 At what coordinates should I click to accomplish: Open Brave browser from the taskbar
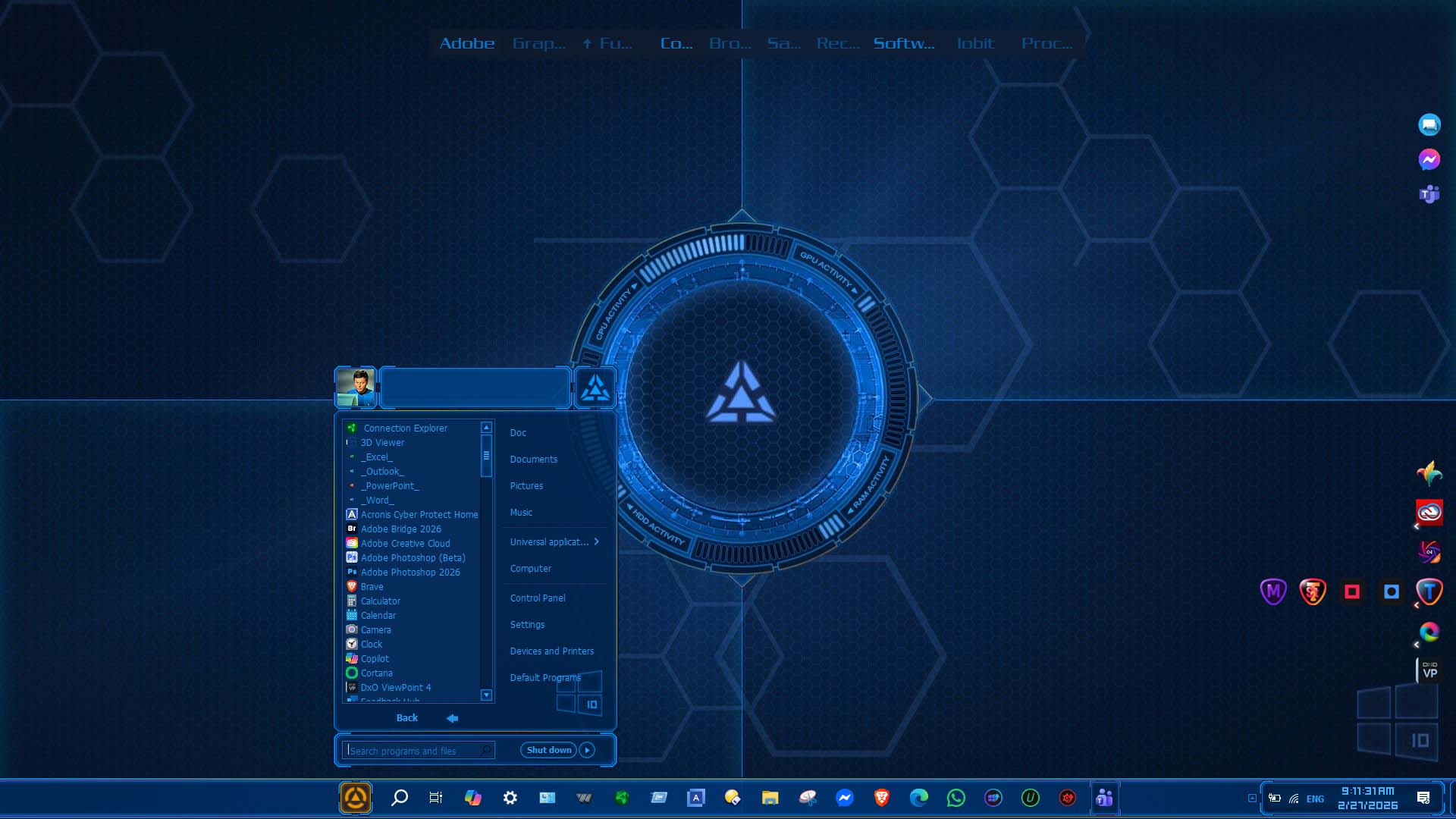coord(881,798)
